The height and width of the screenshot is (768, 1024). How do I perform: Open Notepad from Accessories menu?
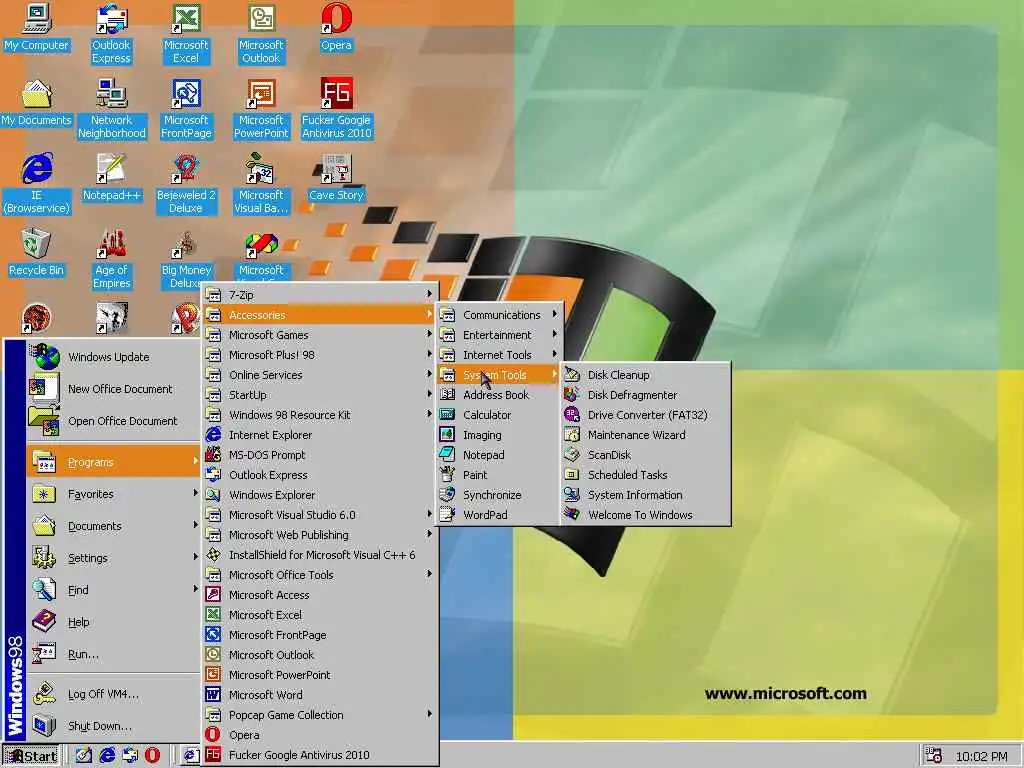[500, 455]
